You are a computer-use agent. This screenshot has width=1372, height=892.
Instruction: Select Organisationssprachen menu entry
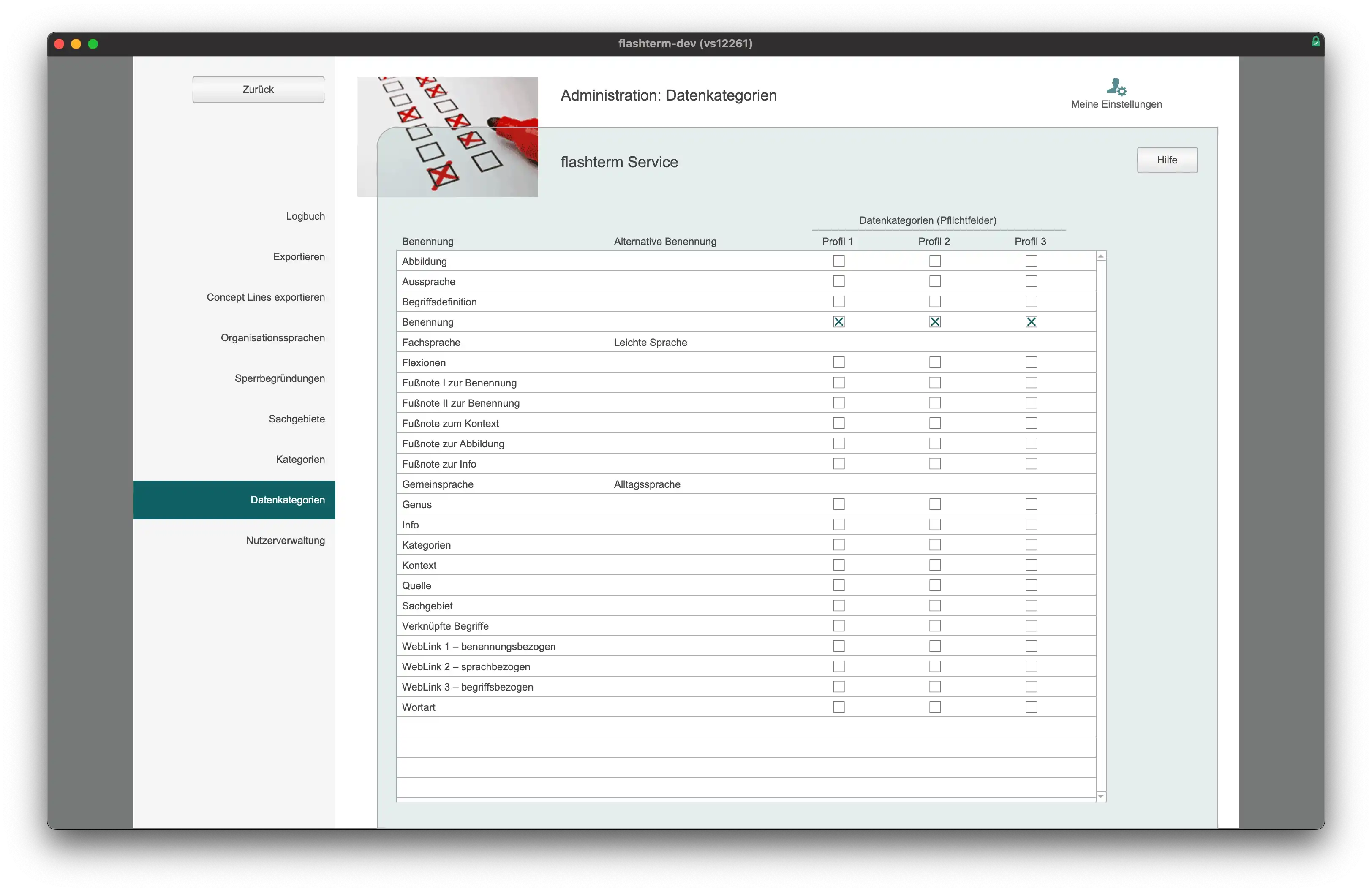pos(272,338)
